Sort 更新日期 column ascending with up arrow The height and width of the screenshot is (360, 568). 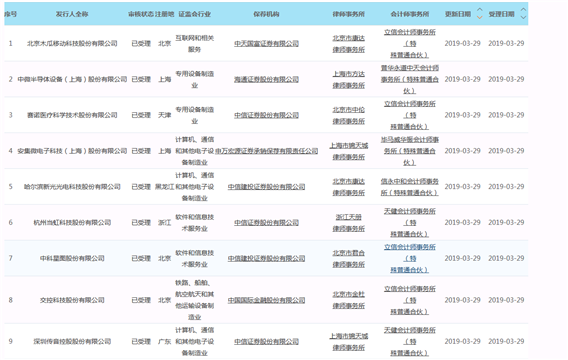480,10
